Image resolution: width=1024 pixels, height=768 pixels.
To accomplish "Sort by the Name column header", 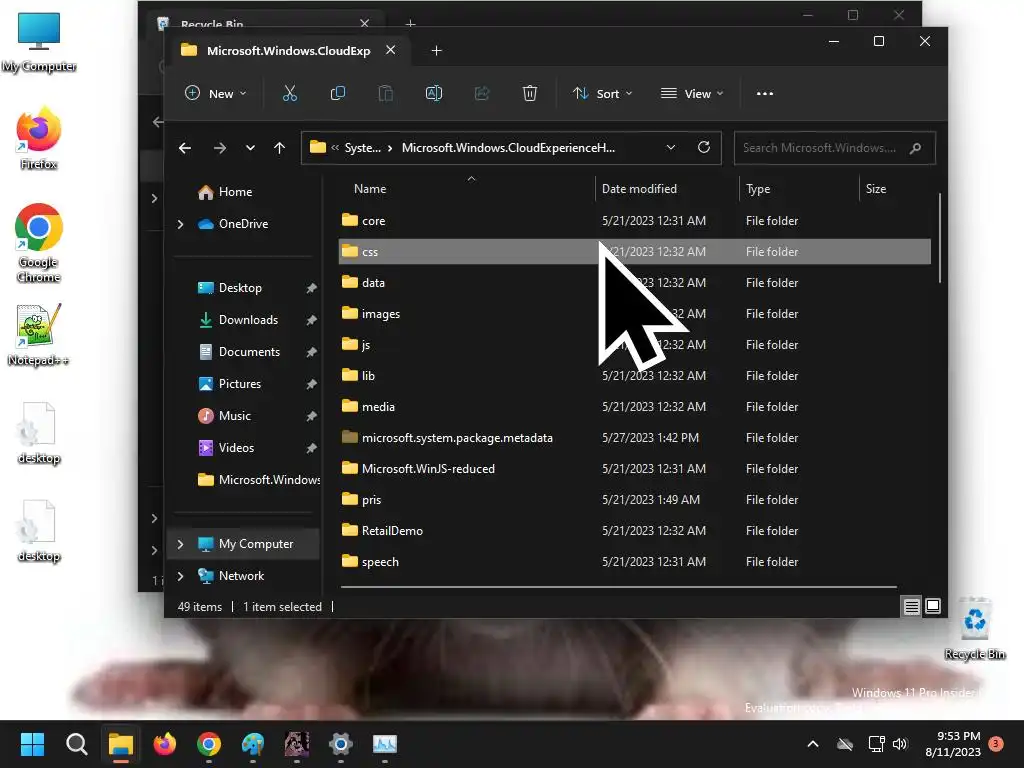I will point(370,189).
